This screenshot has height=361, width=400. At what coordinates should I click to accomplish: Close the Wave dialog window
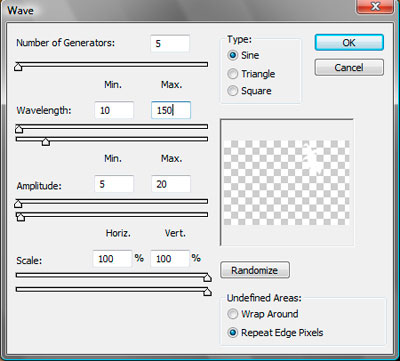click(374, 7)
